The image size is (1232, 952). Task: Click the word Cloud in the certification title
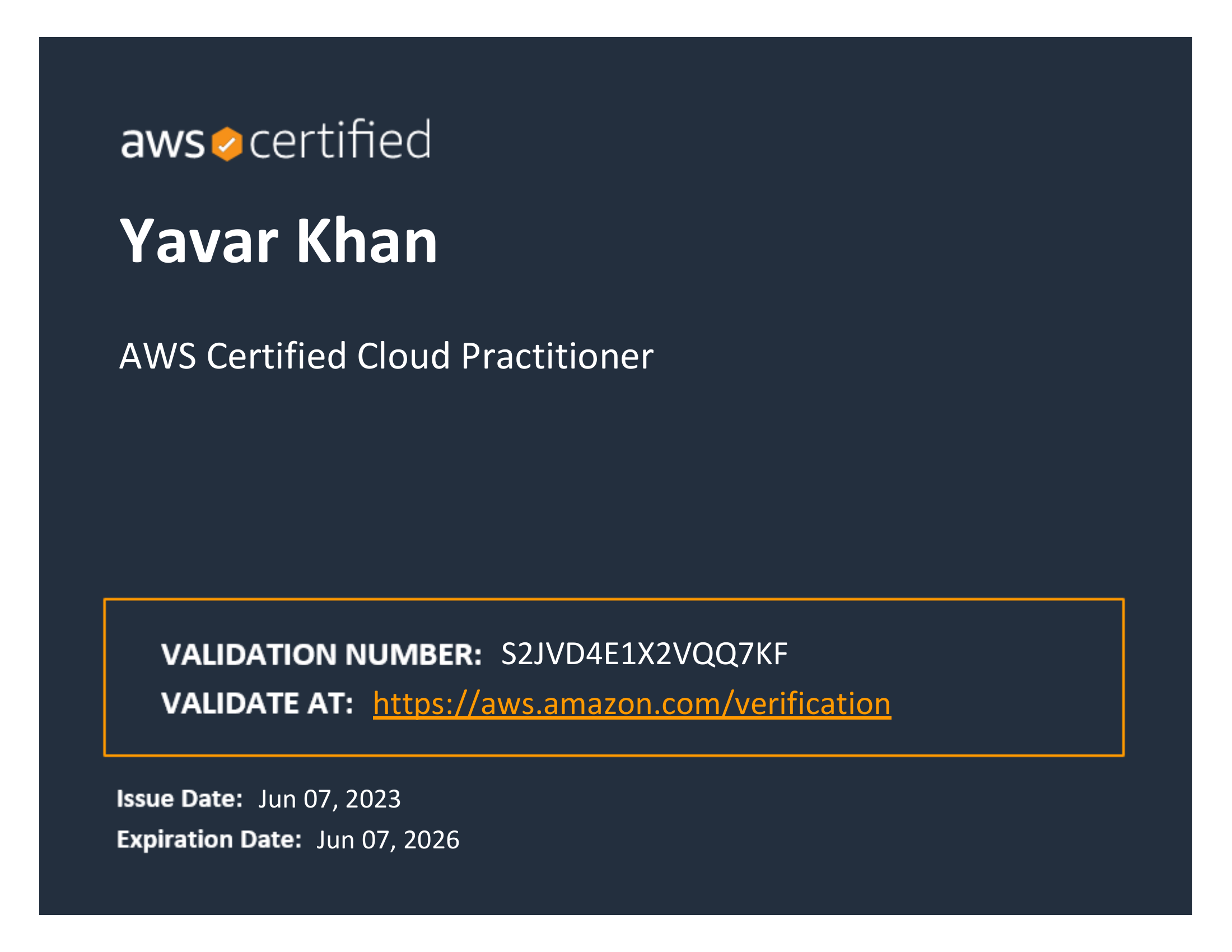pyautogui.click(x=403, y=356)
